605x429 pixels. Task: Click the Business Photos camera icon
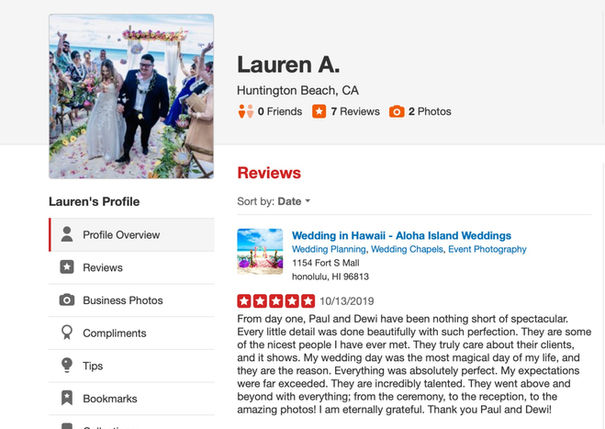67,300
